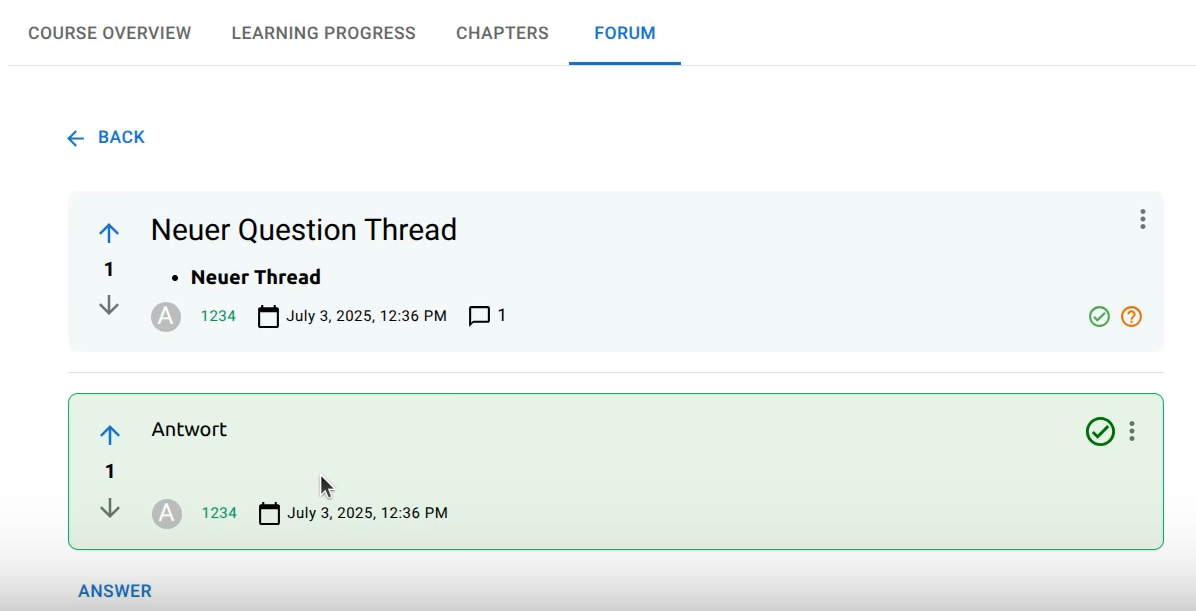Switch to the Learning Progress tab

coord(323,33)
